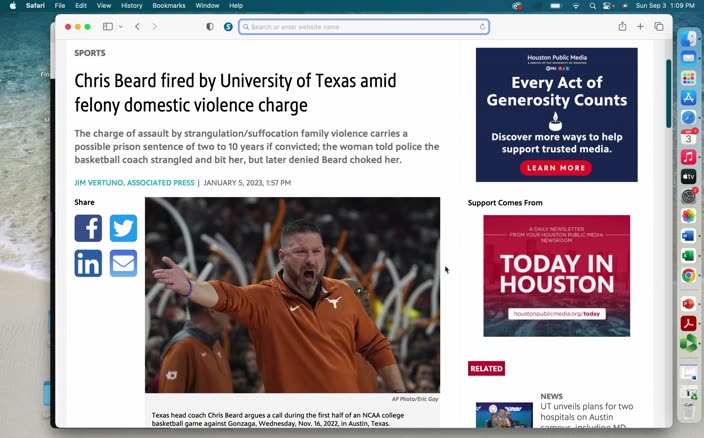Go back to the previous page
Image resolution: width=704 pixels, height=438 pixels.
tap(138, 27)
